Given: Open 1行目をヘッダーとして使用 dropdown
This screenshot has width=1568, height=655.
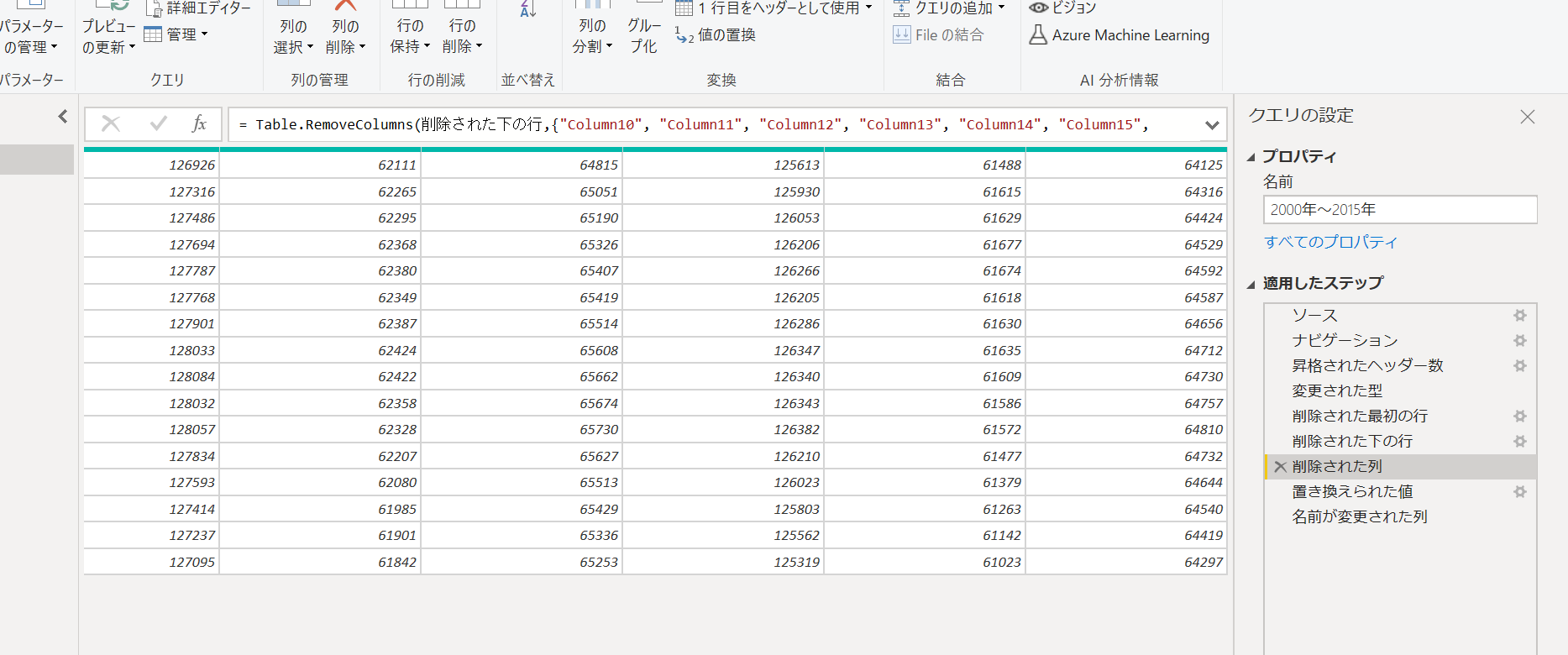Looking at the screenshot, I should pyautogui.click(x=868, y=8).
